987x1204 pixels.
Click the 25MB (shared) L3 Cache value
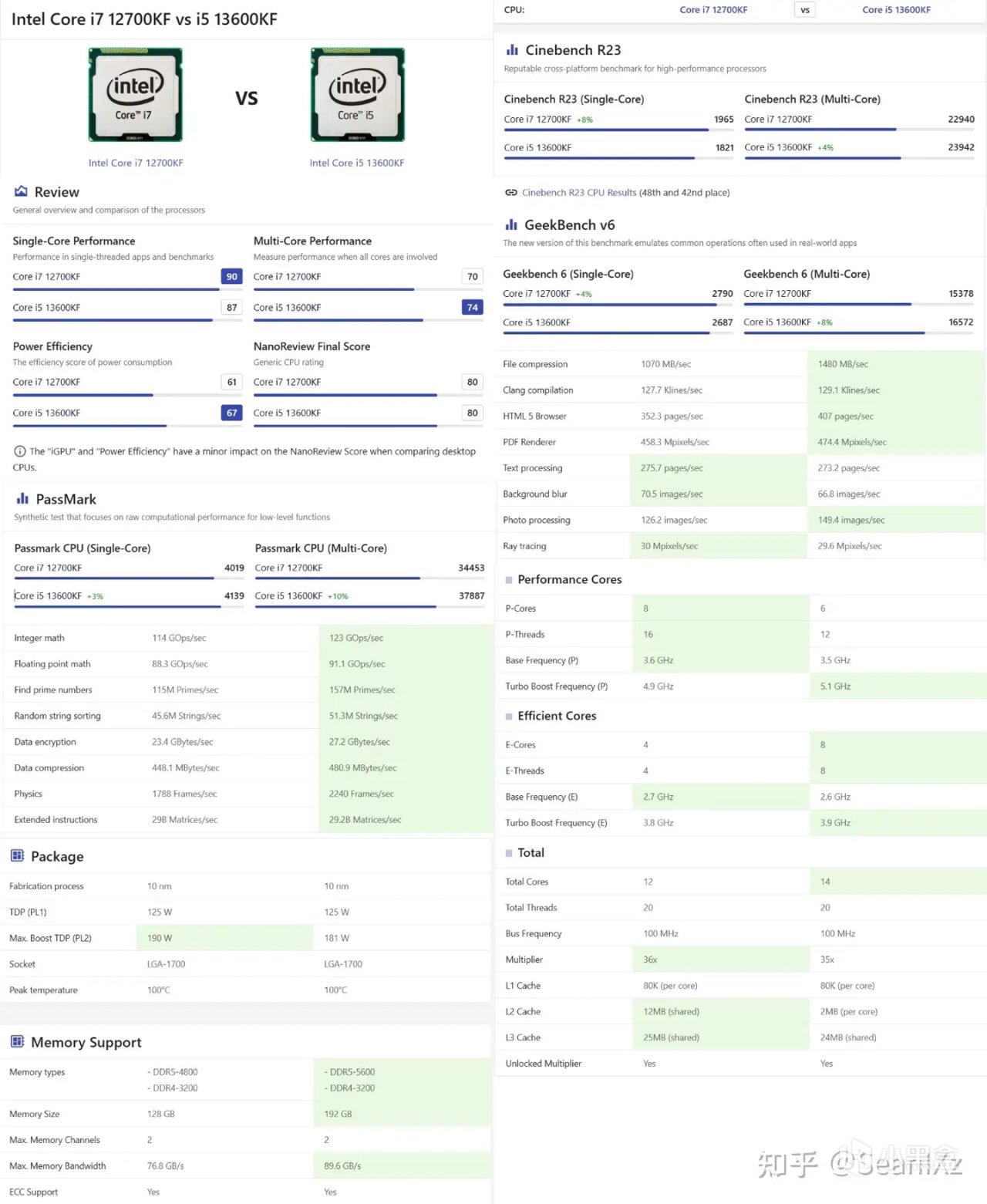[672, 1038]
